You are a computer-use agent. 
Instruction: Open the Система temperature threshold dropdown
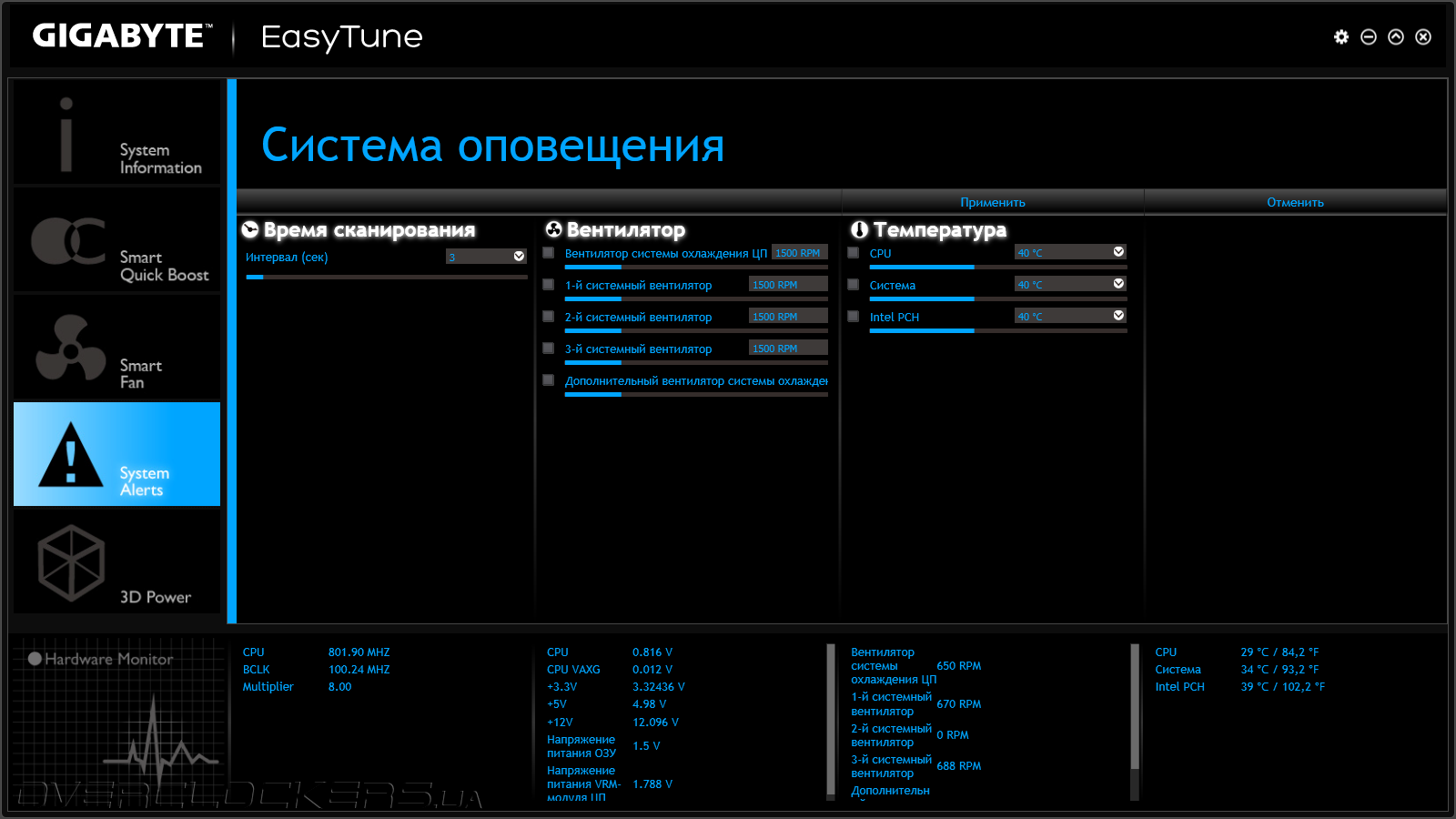[x=1071, y=284]
